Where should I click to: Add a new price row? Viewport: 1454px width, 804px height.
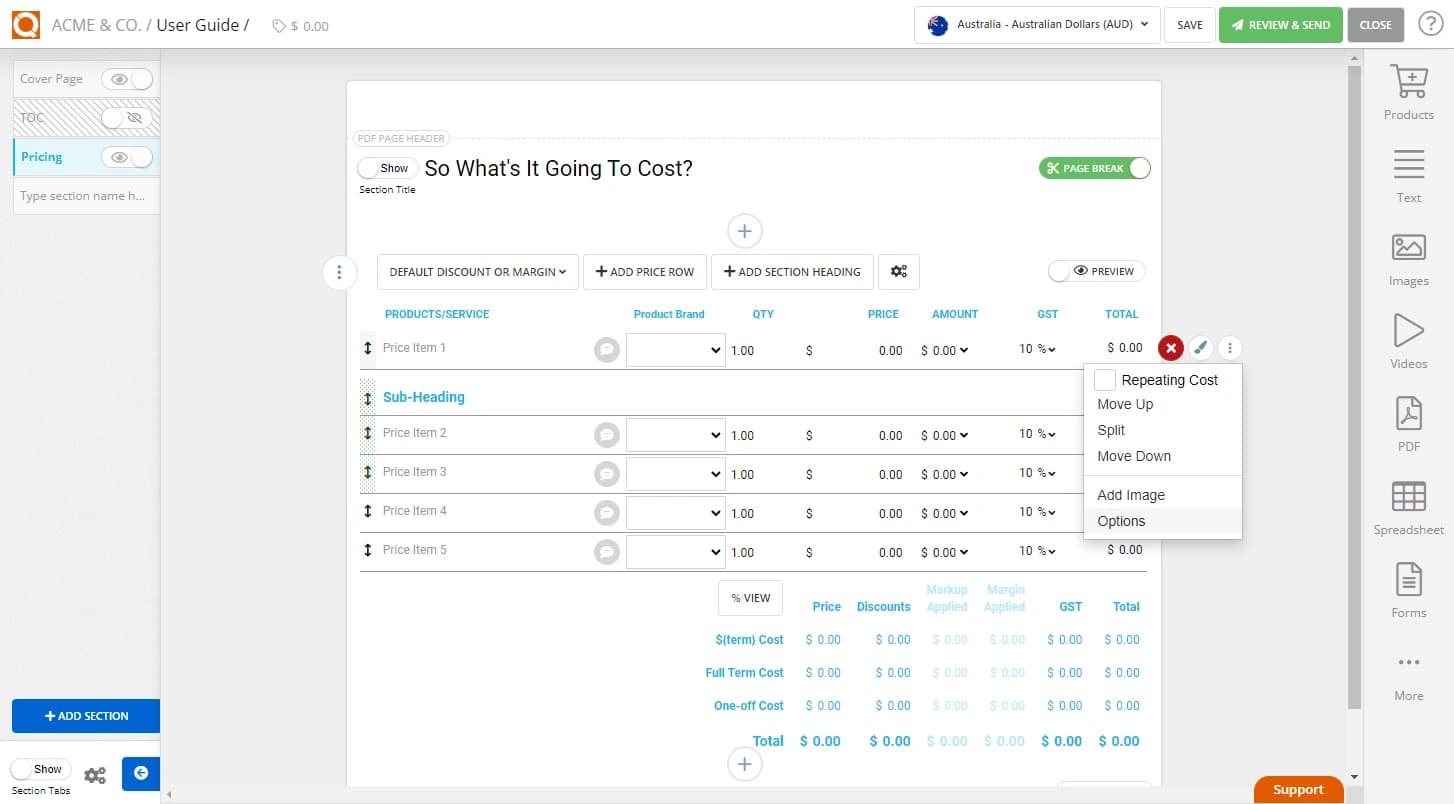tap(644, 271)
